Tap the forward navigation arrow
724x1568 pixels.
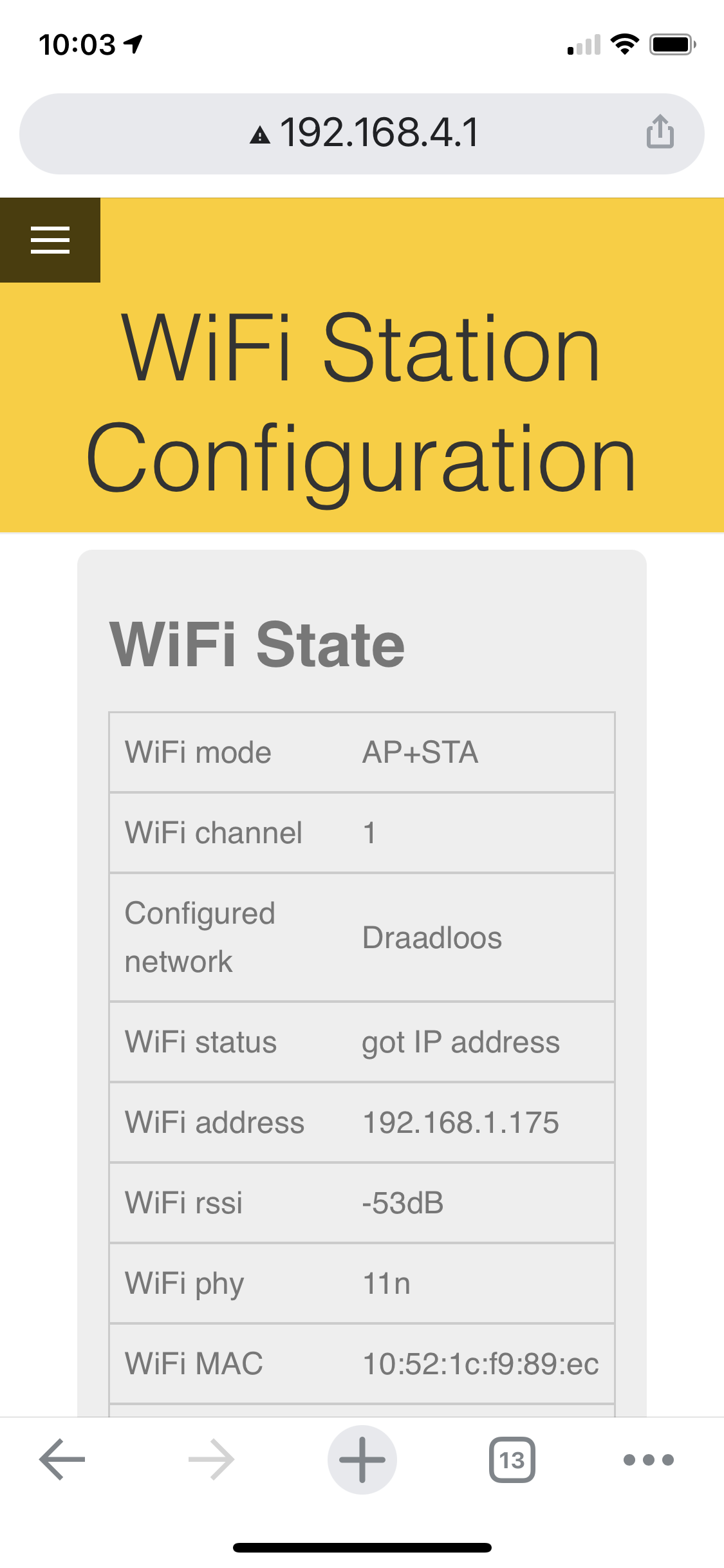tap(211, 1459)
